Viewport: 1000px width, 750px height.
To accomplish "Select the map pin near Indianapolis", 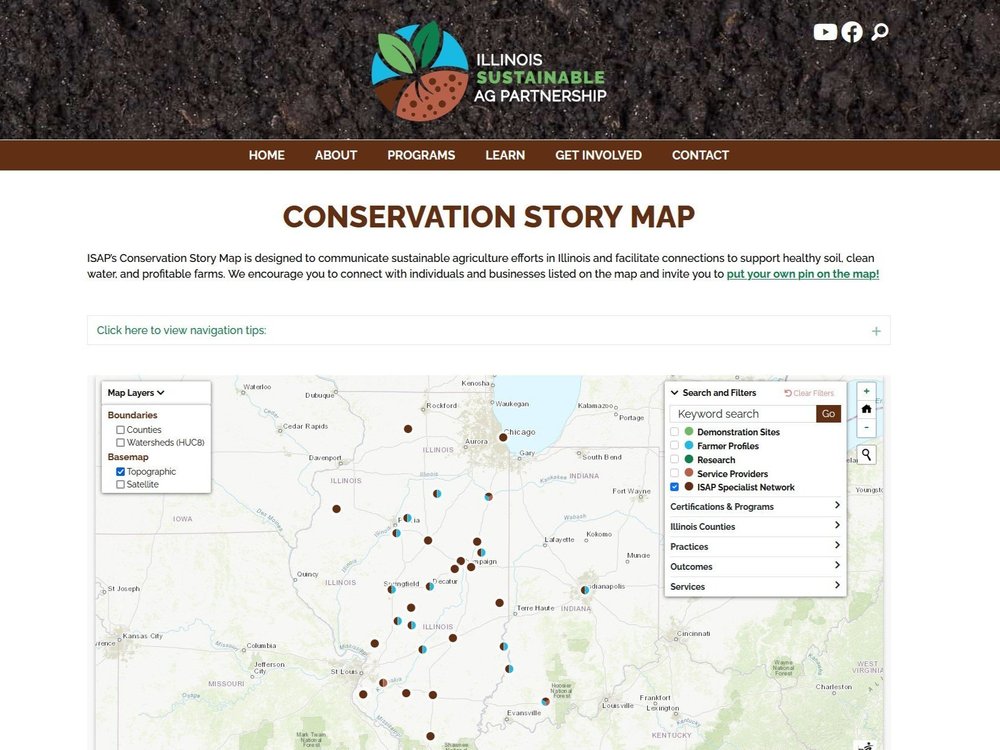I will [585, 590].
